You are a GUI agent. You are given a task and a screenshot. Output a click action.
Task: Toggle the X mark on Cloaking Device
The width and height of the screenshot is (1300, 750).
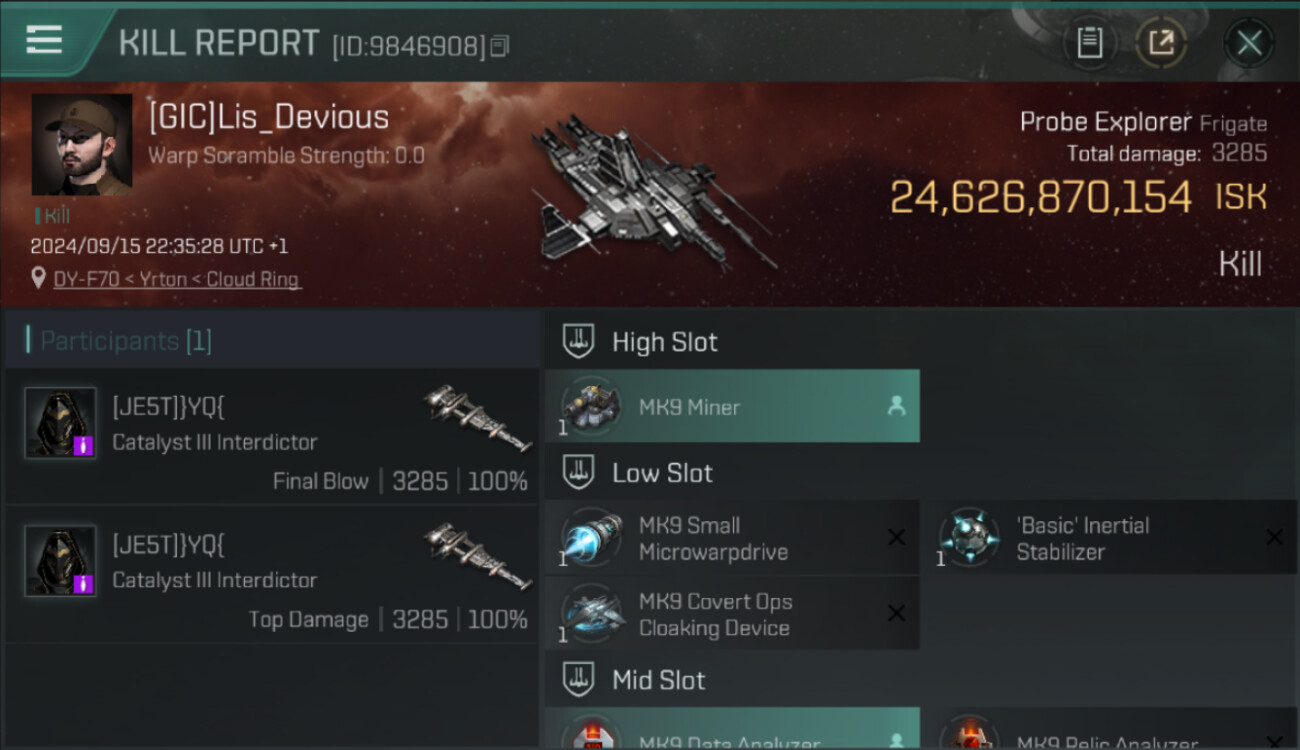896,614
